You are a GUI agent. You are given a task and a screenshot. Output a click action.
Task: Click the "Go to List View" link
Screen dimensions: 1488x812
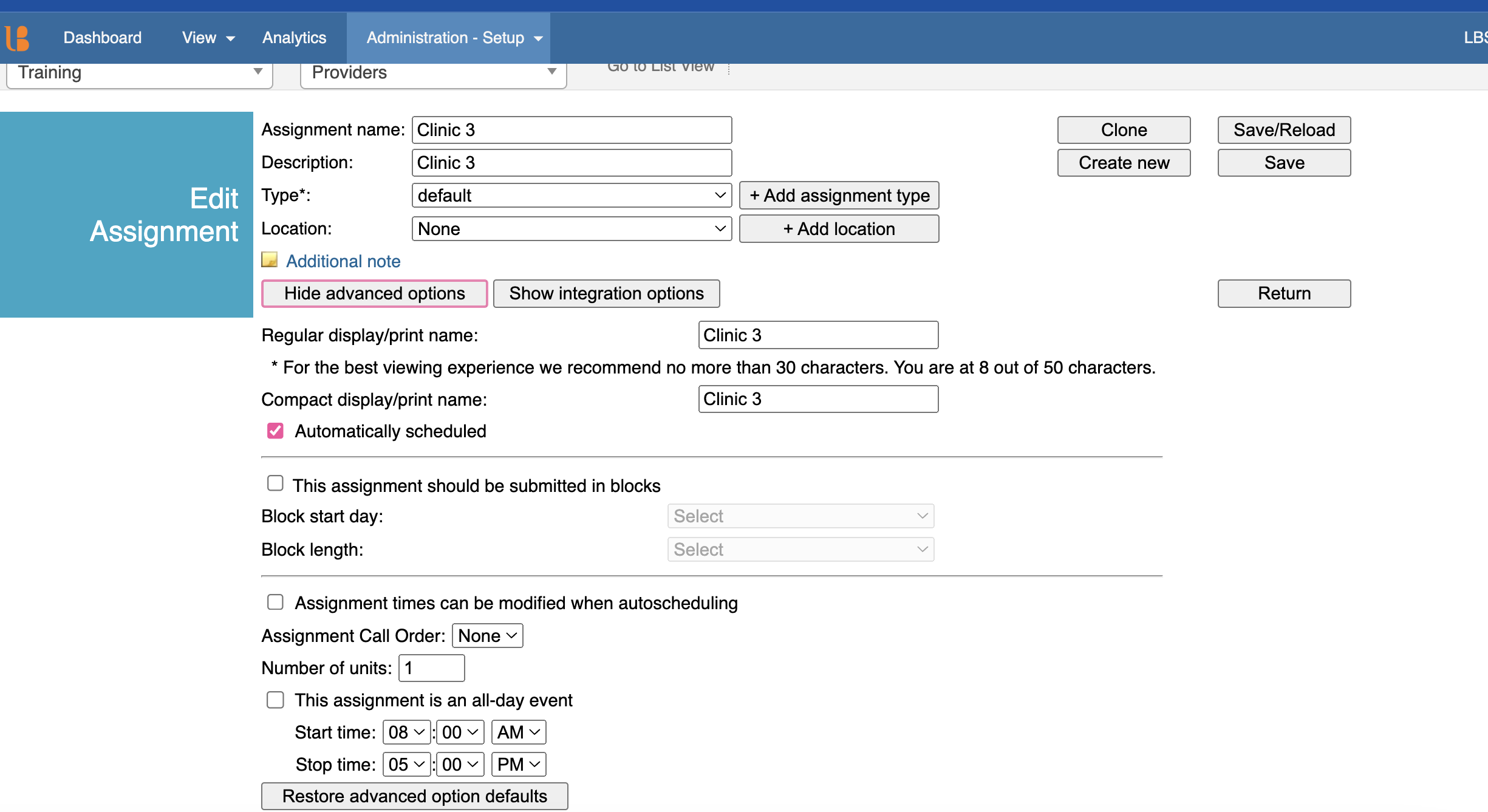(661, 67)
